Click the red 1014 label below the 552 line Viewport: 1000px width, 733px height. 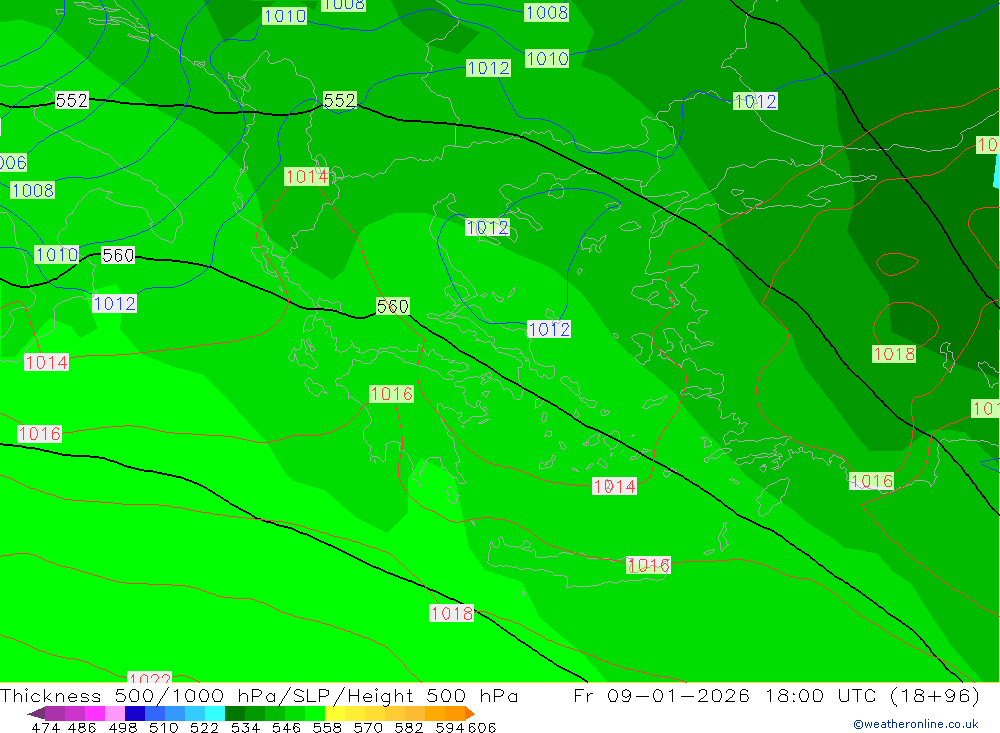pos(306,177)
